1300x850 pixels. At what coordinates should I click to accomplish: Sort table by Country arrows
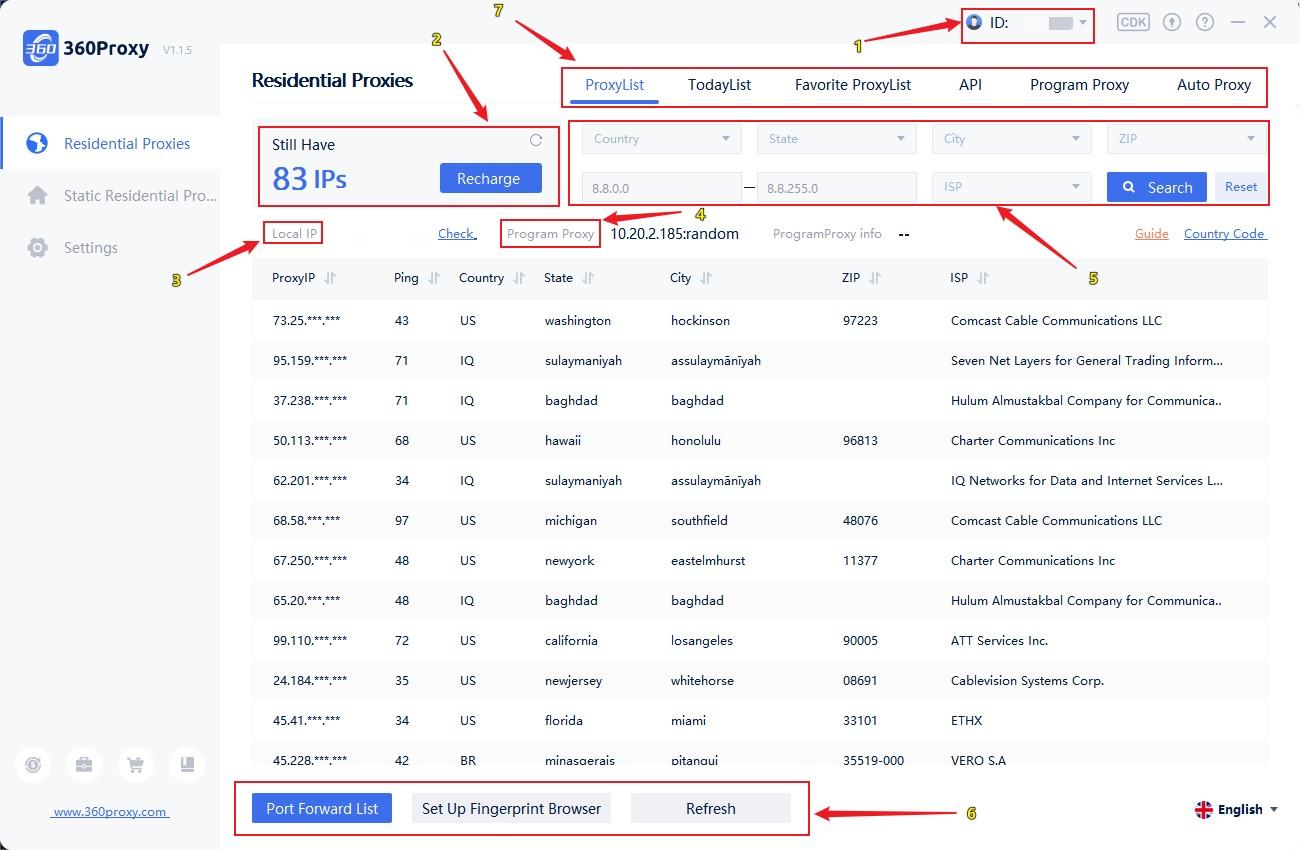519,278
